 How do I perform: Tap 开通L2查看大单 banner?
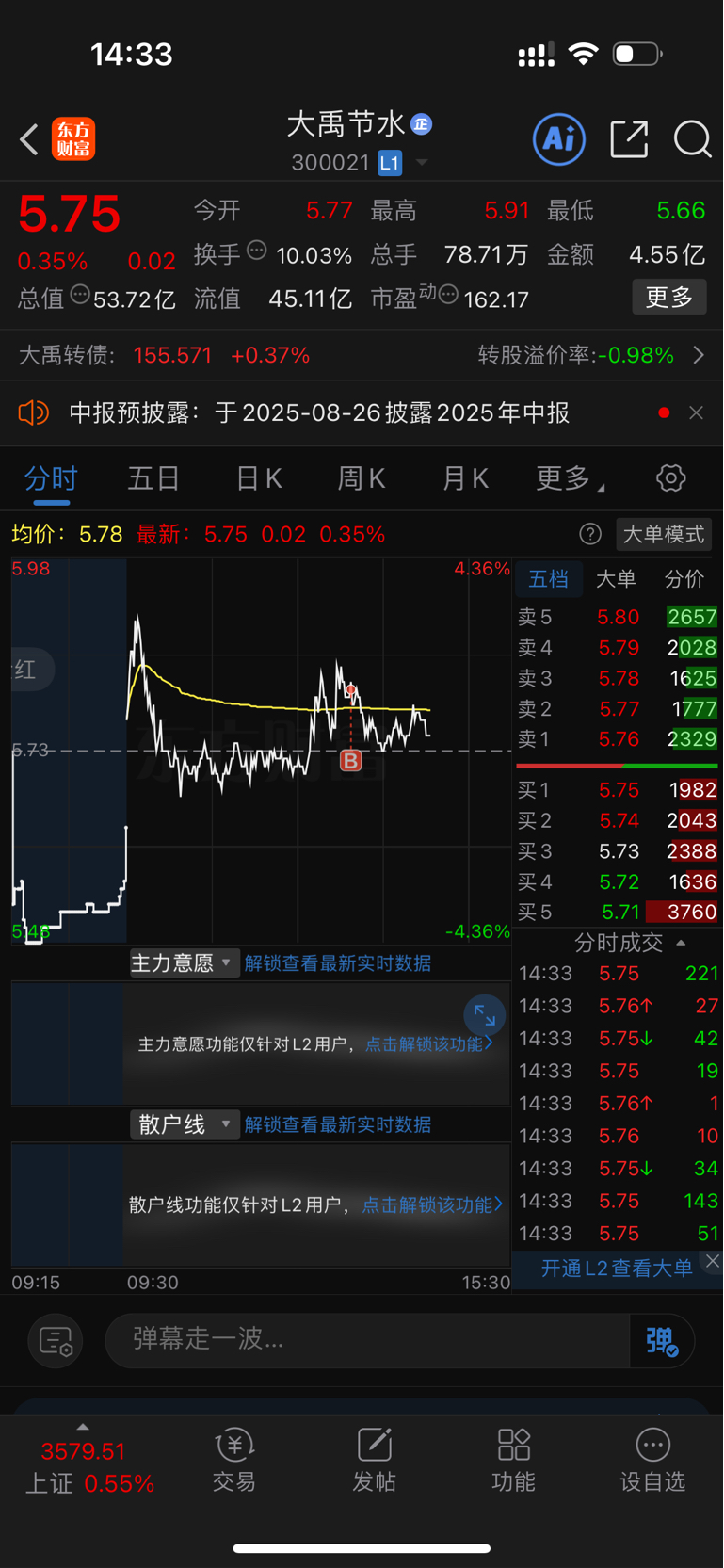pos(617,1268)
